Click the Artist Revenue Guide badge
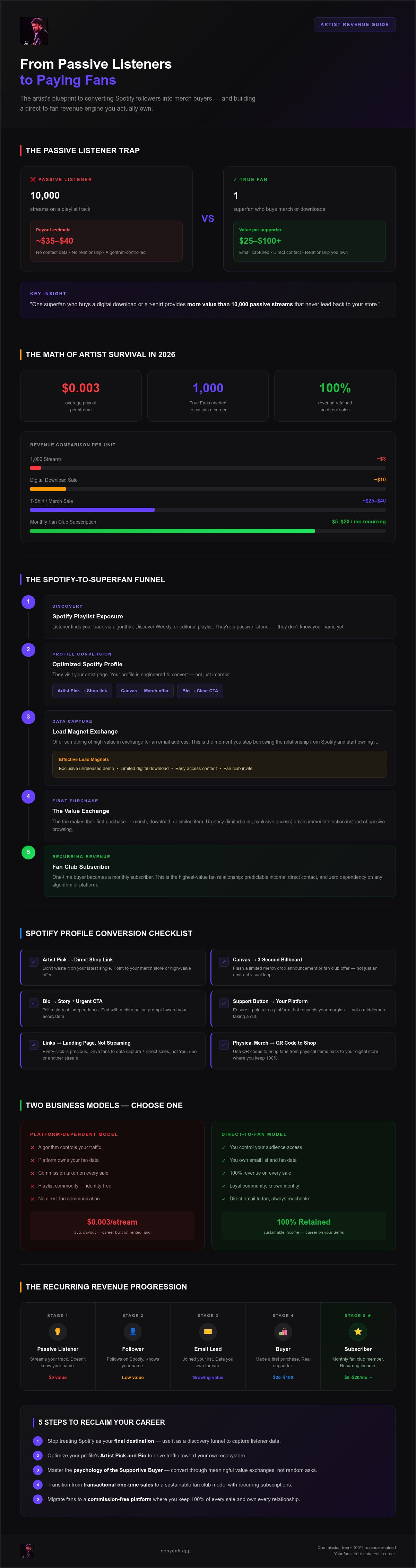The width and height of the screenshot is (416, 1568). [x=355, y=24]
